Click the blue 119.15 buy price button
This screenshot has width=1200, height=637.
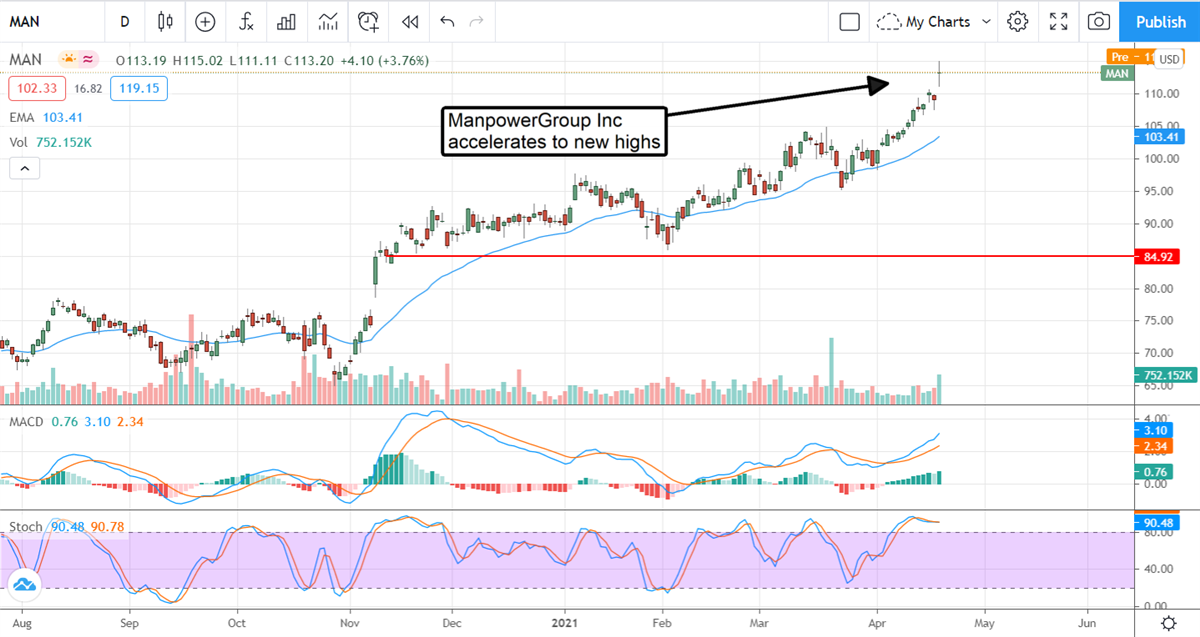pyautogui.click(x=139, y=88)
